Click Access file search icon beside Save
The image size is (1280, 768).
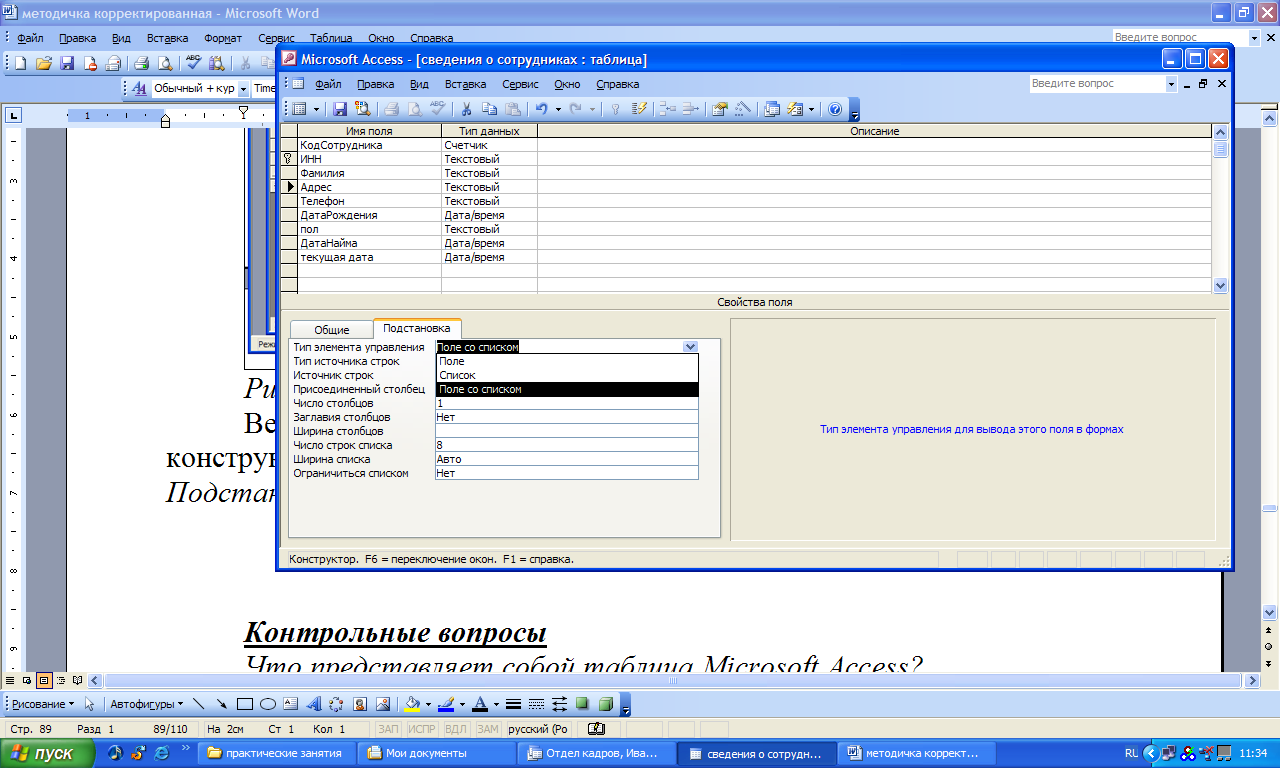coord(362,109)
